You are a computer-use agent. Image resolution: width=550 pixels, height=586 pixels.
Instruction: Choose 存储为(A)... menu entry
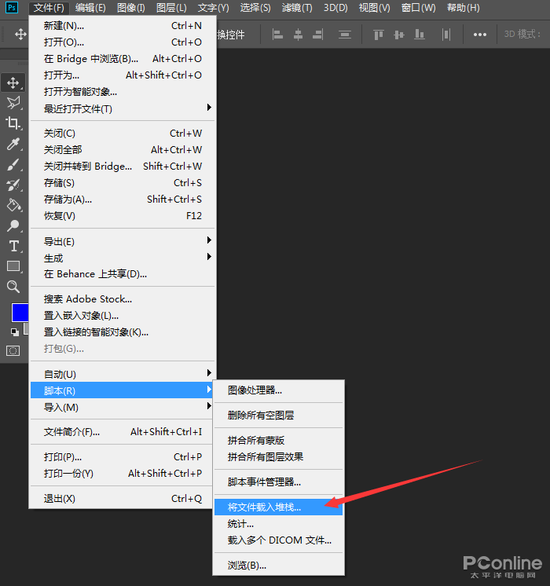click(123, 199)
